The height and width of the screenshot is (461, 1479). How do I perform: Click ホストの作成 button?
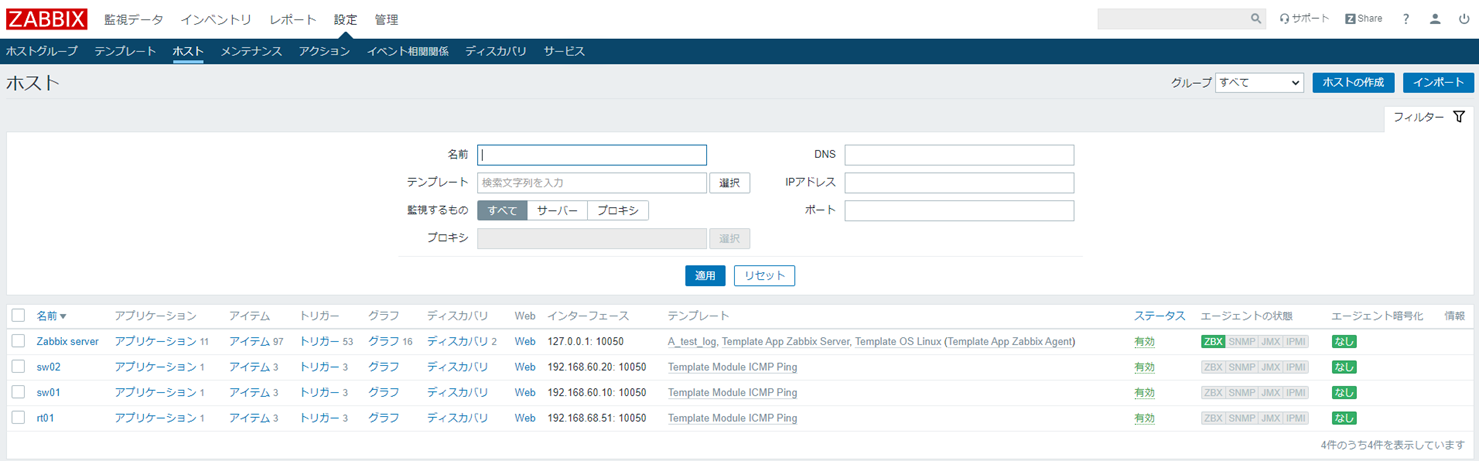(1353, 83)
